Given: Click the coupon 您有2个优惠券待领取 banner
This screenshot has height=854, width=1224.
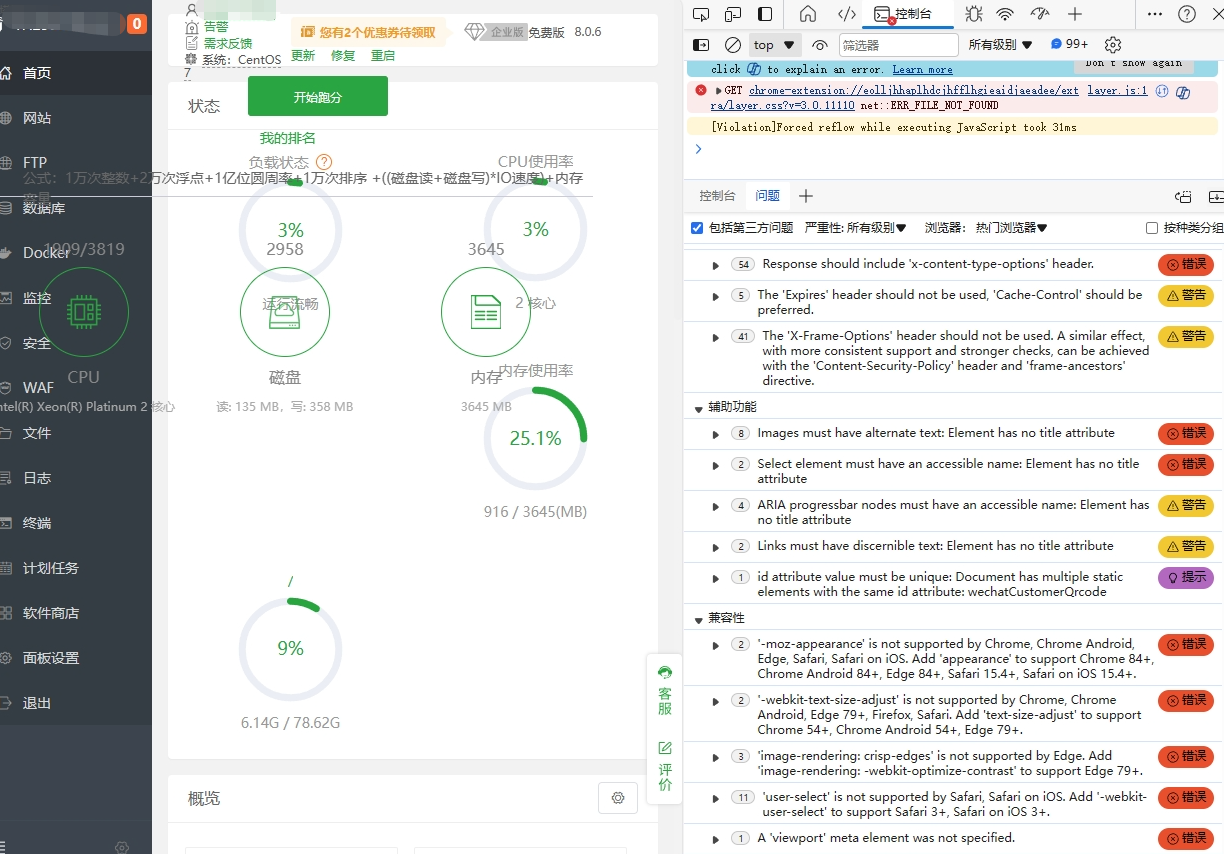Looking at the screenshot, I should [x=369, y=32].
